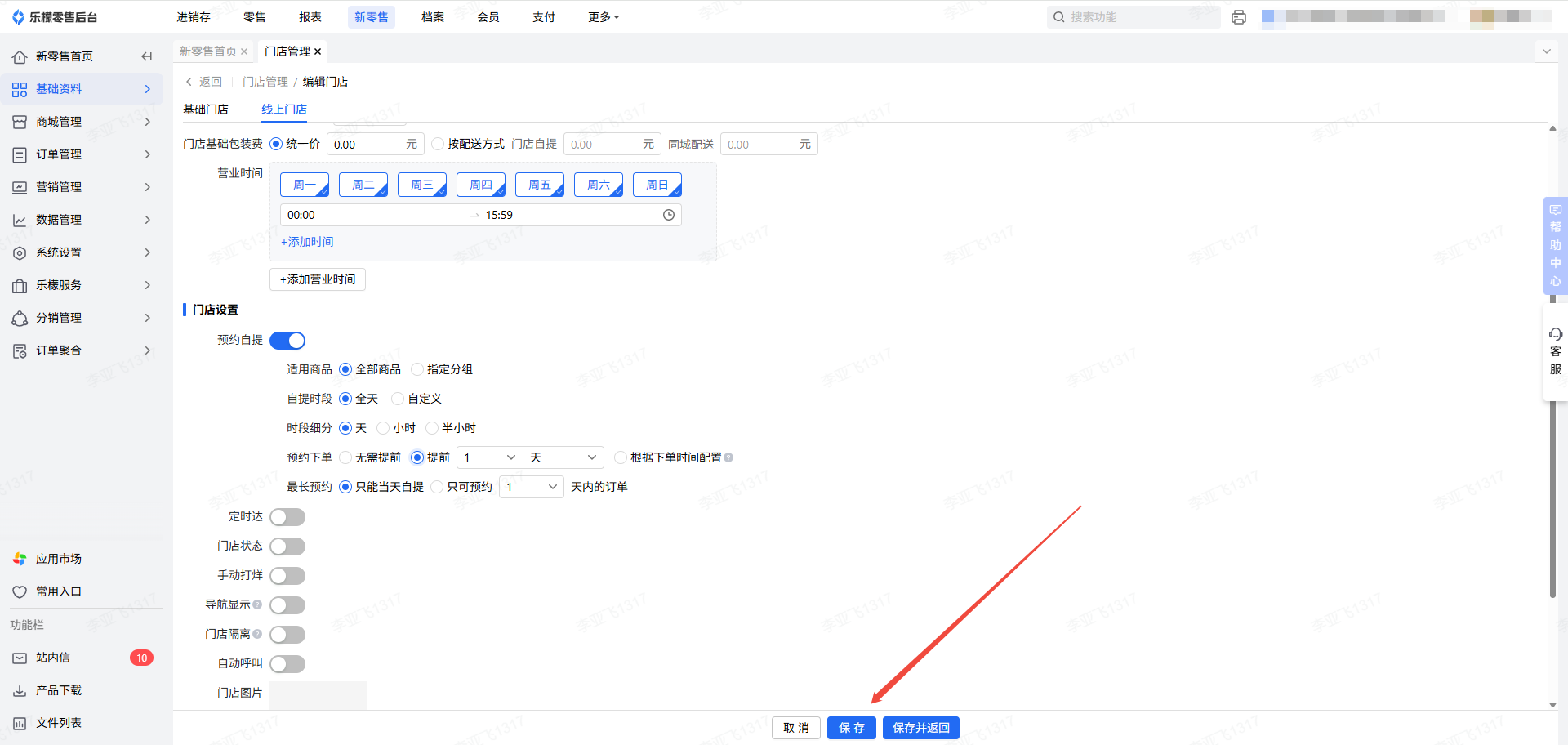Open the 新零售首页 home icon

click(20, 56)
